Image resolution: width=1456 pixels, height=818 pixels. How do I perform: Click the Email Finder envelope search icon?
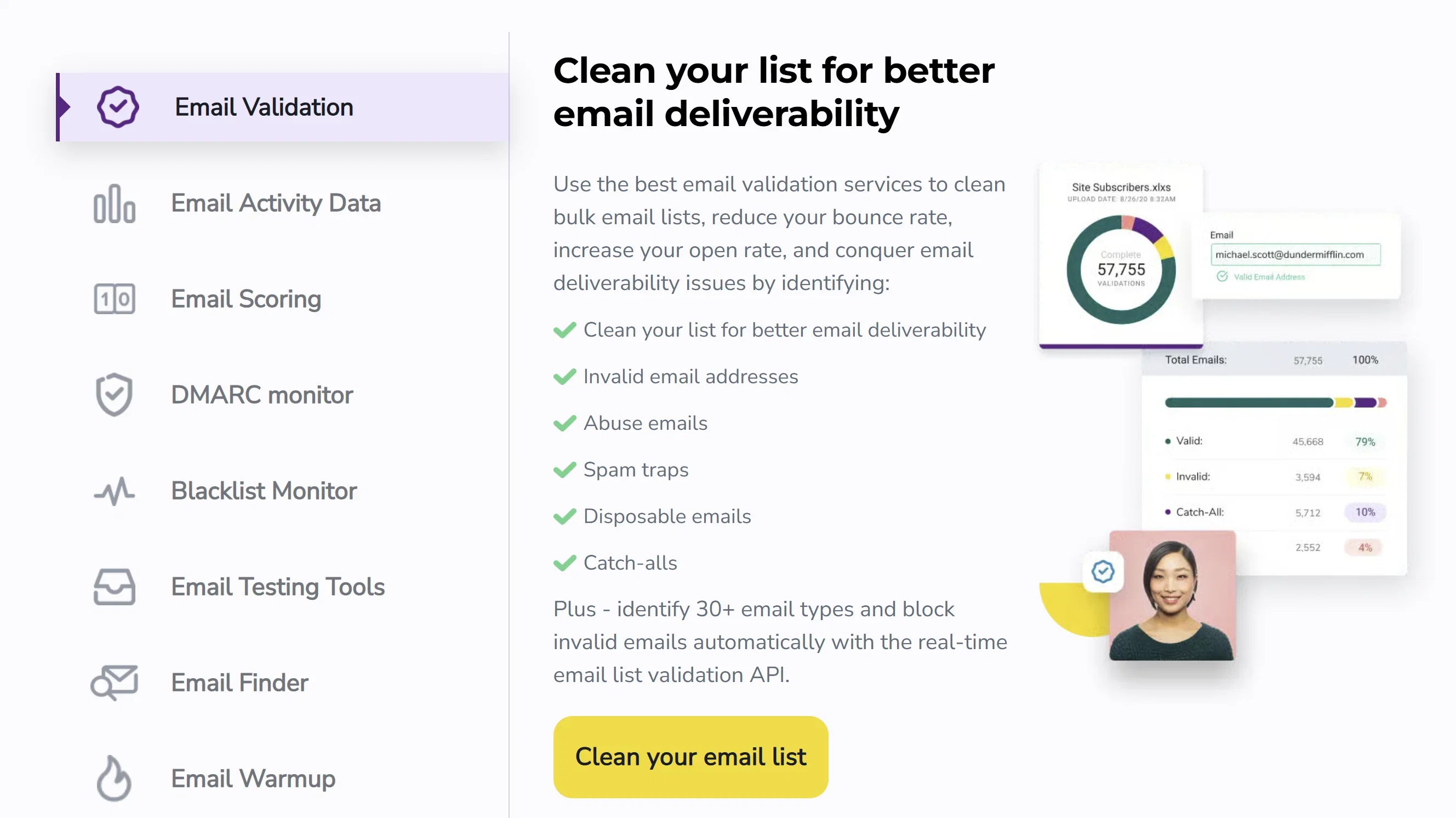click(x=114, y=683)
